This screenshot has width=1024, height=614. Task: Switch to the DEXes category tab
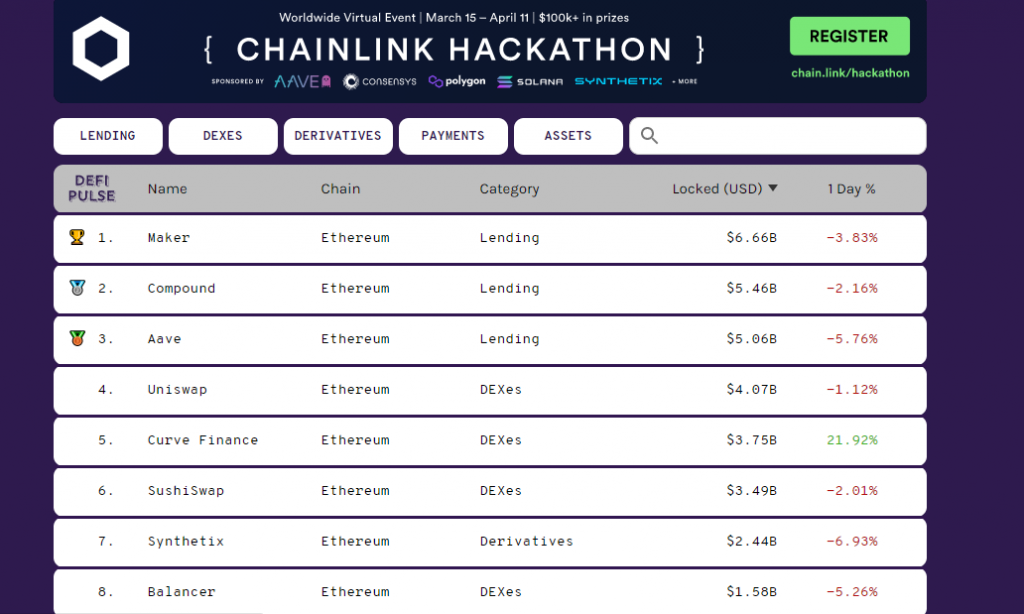tap(223, 136)
